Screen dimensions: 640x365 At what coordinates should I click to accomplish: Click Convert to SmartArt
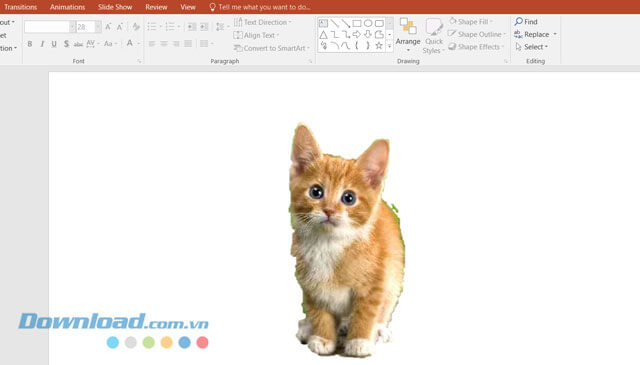click(272, 48)
